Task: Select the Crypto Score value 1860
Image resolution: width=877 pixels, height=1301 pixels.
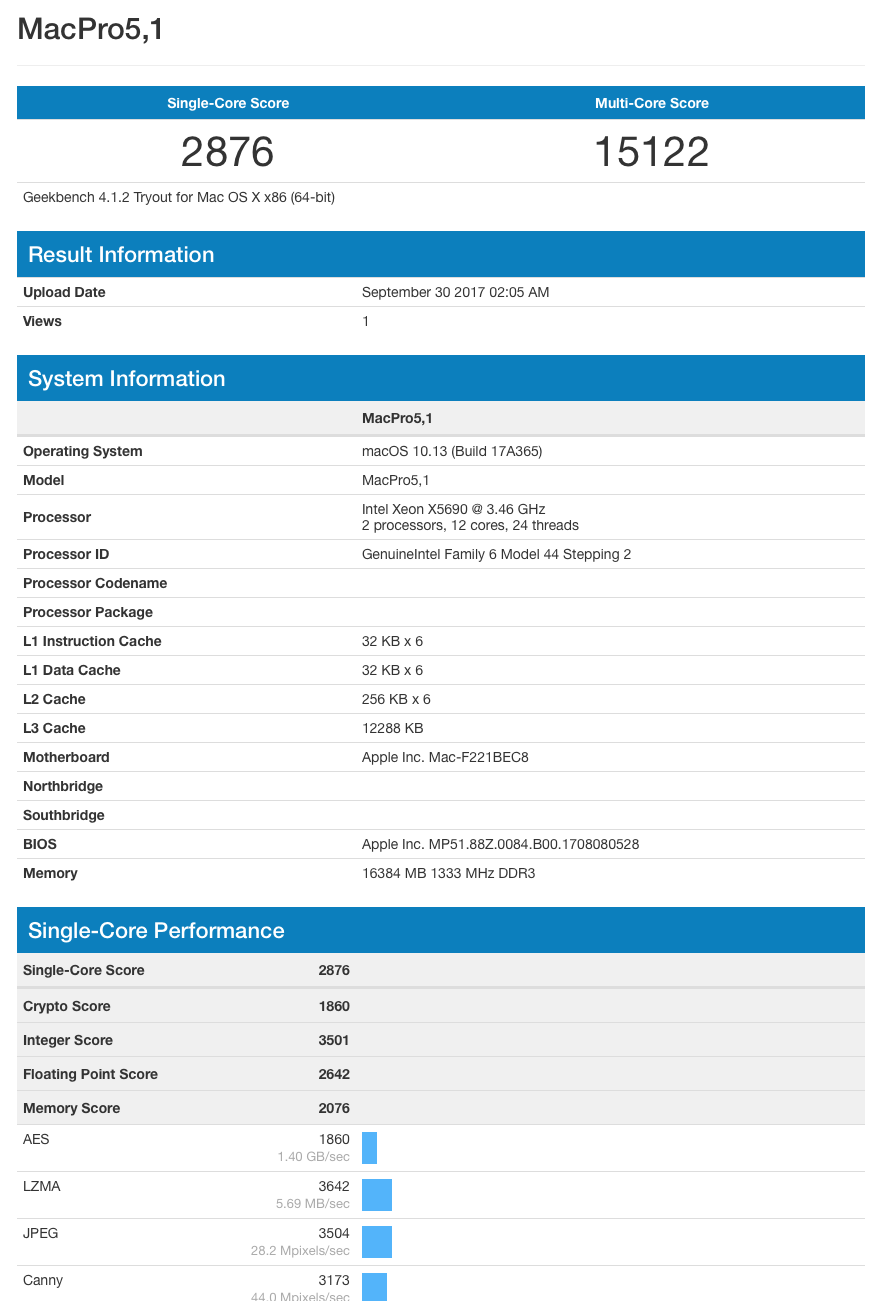Action: (334, 1006)
